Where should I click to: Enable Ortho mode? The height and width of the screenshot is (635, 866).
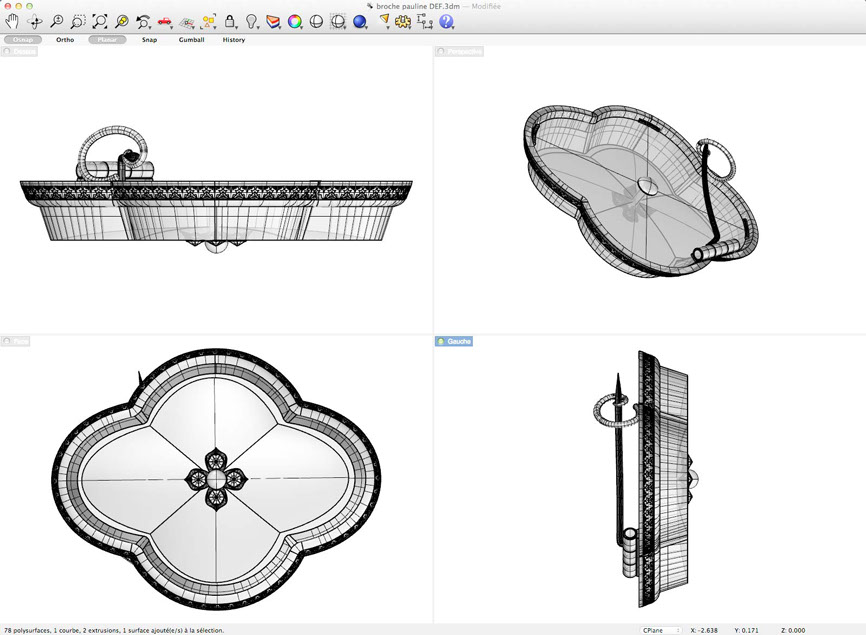pos(65,40)
